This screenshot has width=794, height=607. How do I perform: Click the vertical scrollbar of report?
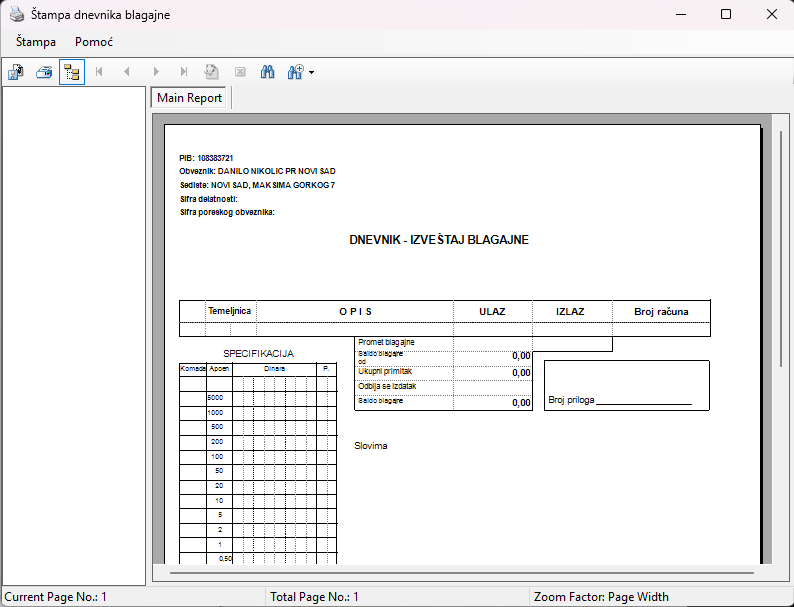[x=781, y=248]
